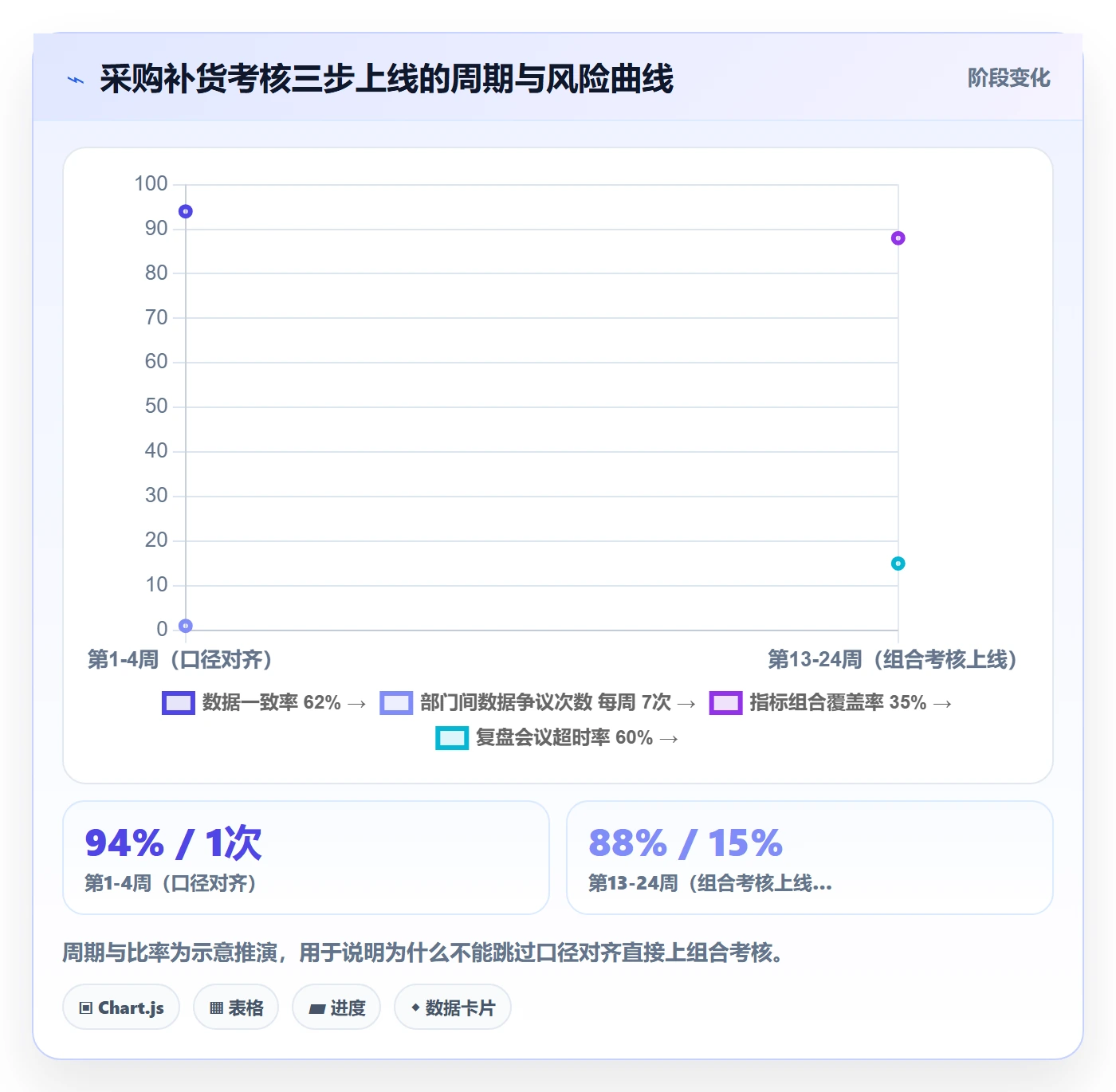Viewport: 1116px width, 1092px height.
Task: Click the 部门间数据争议次数 每周 7次 legend label
Action: tap(558, 703)
